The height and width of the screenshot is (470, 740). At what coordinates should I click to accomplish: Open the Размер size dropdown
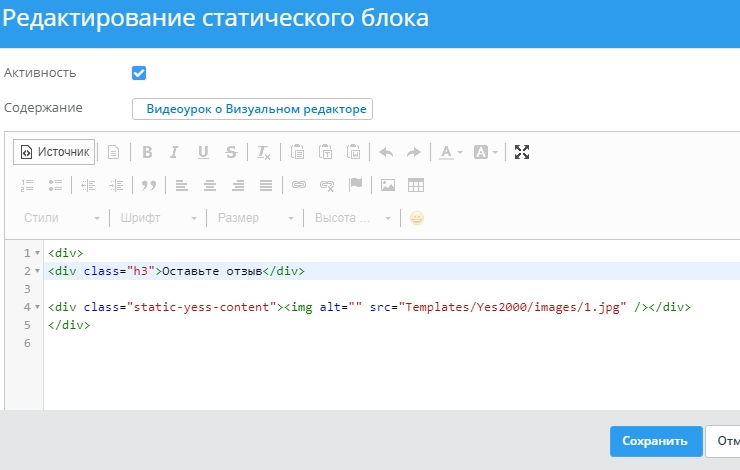(x=255, y=218)
